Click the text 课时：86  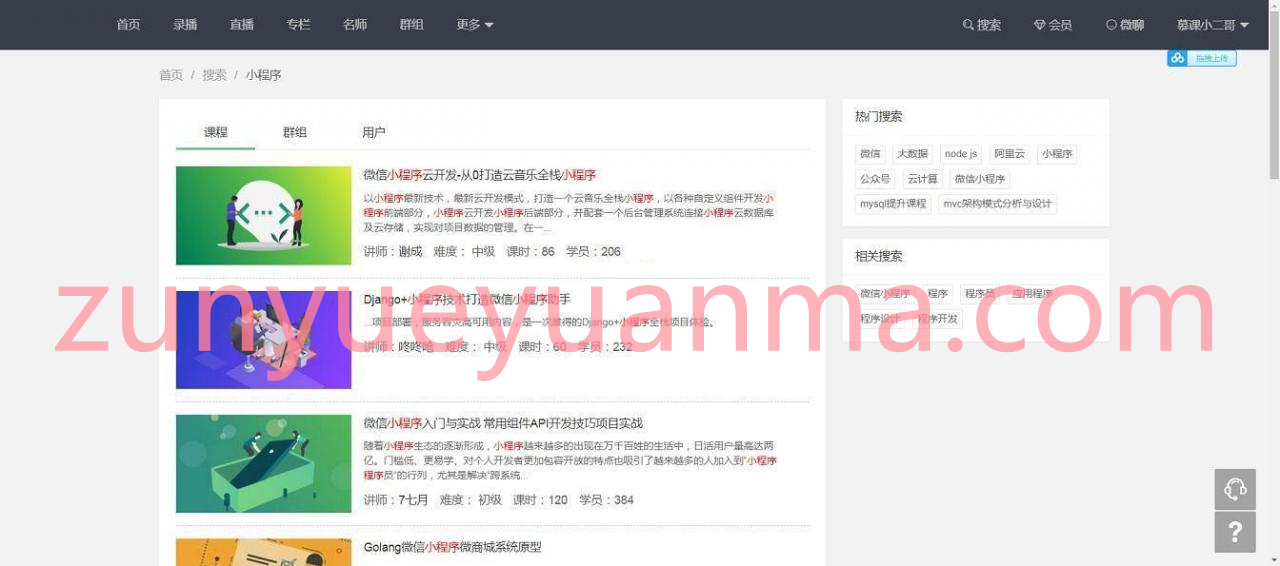pyautogui.click(x=530, y=252)
